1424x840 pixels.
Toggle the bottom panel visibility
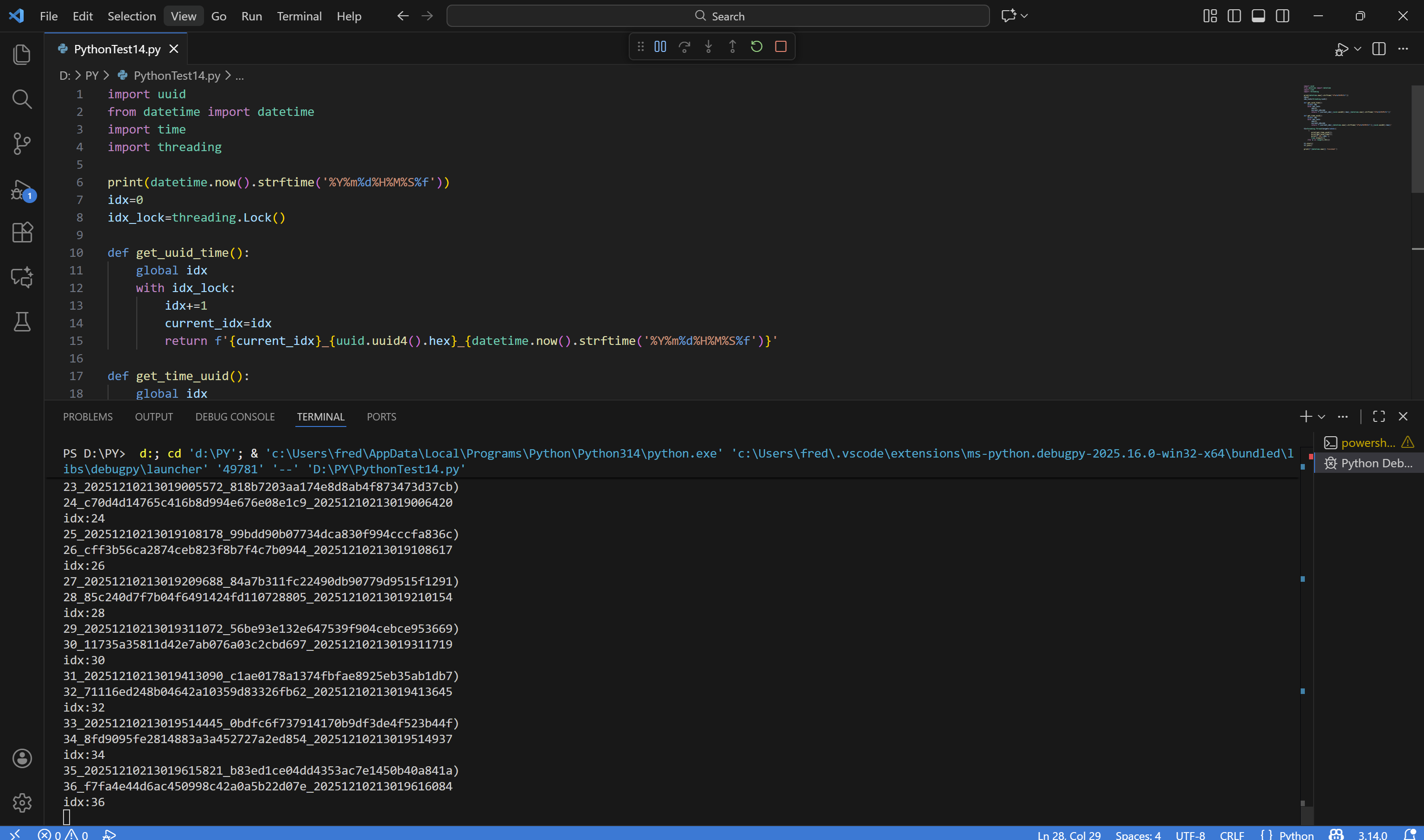coord(1258,16)
